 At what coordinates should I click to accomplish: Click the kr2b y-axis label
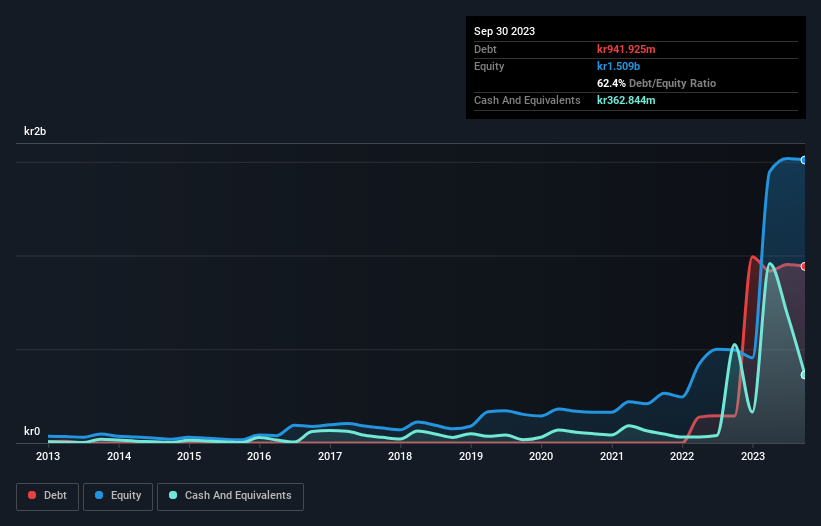35,131
